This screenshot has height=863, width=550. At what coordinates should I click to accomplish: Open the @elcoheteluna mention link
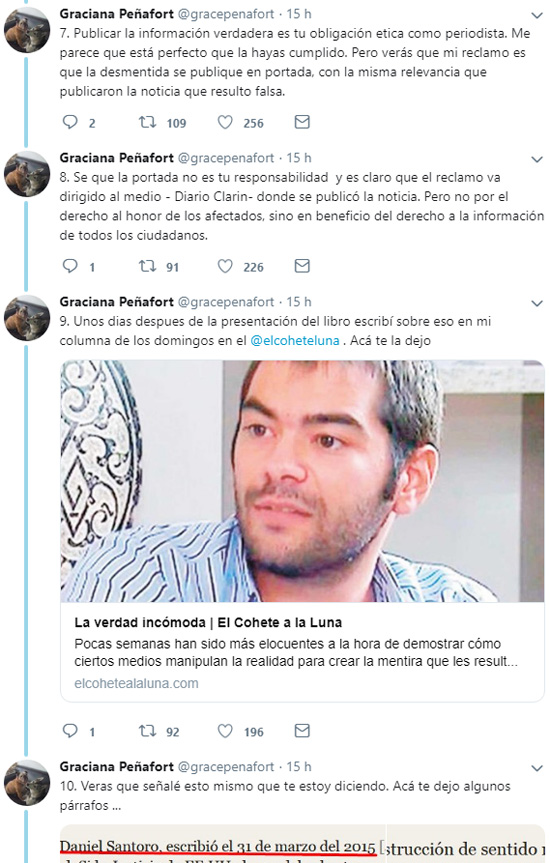pyautogui.click(x=295, y=341)
